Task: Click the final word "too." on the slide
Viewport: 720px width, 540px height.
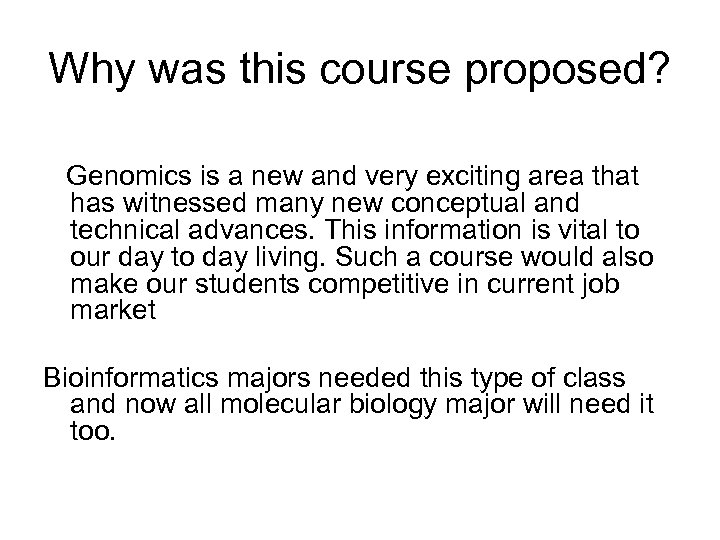Action: pos(95,431)
